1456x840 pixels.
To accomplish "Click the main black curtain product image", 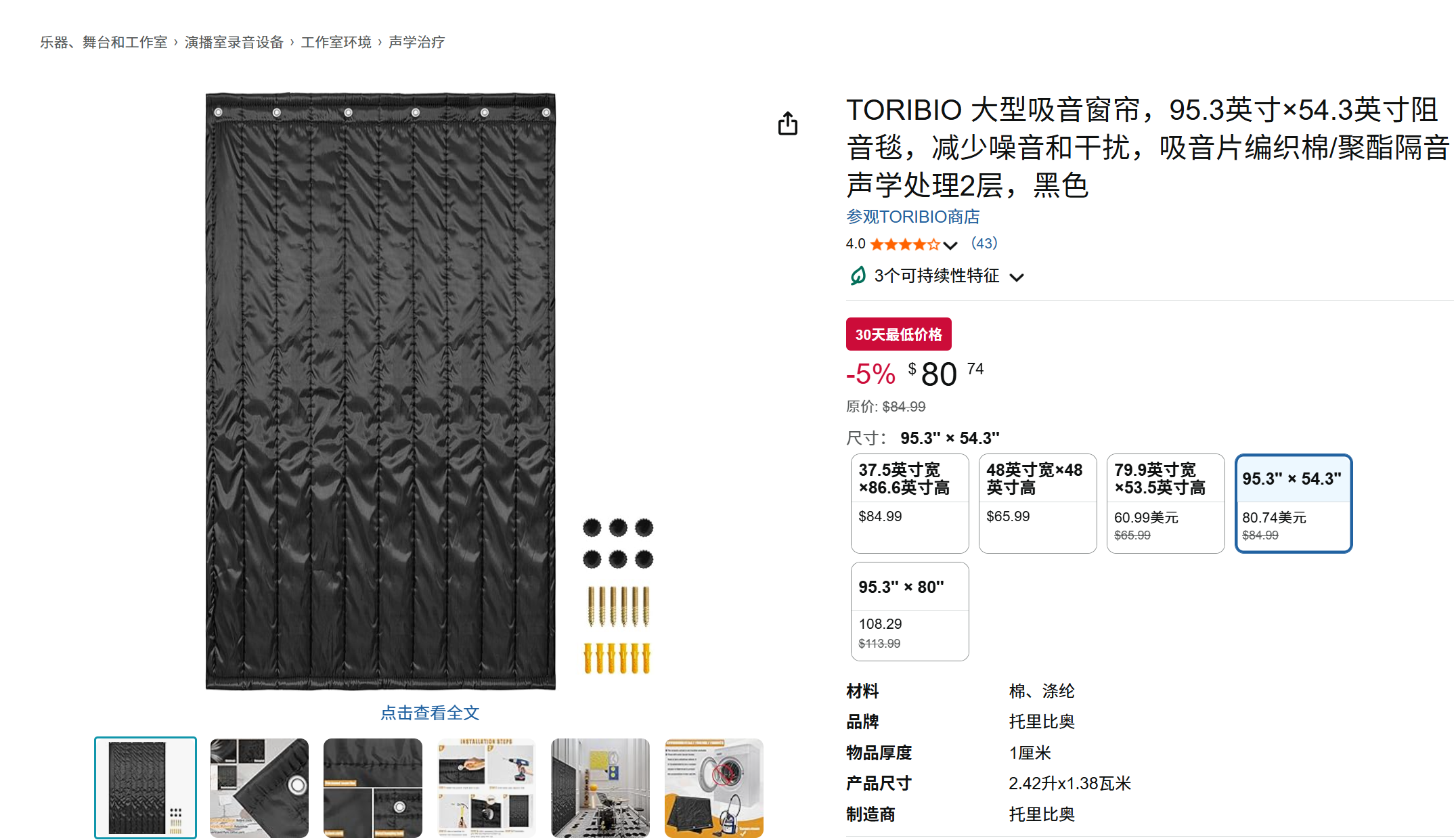I will tap(380, 391).
